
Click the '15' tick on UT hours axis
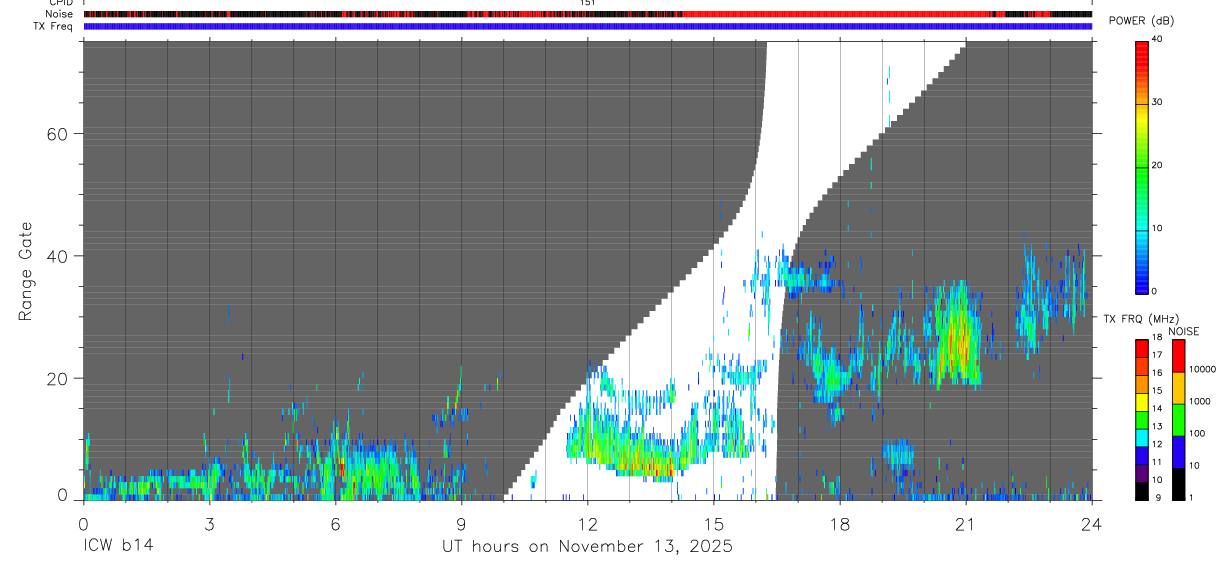[713, 523]
